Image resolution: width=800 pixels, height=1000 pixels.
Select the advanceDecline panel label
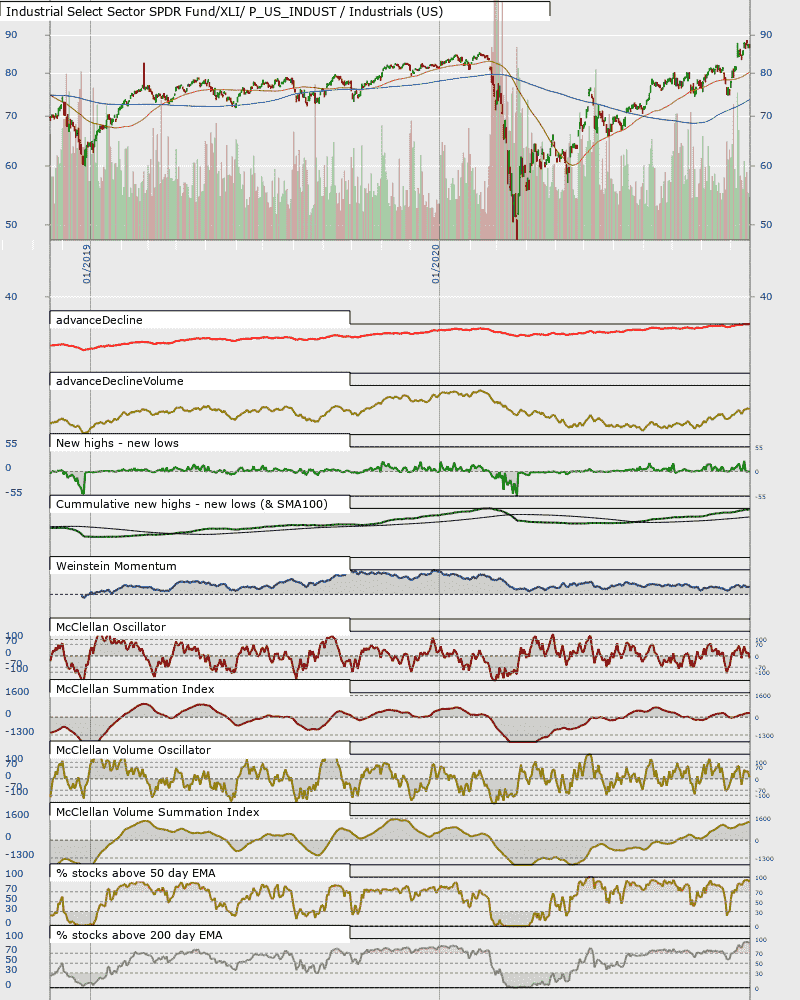[x=99, y=320]
